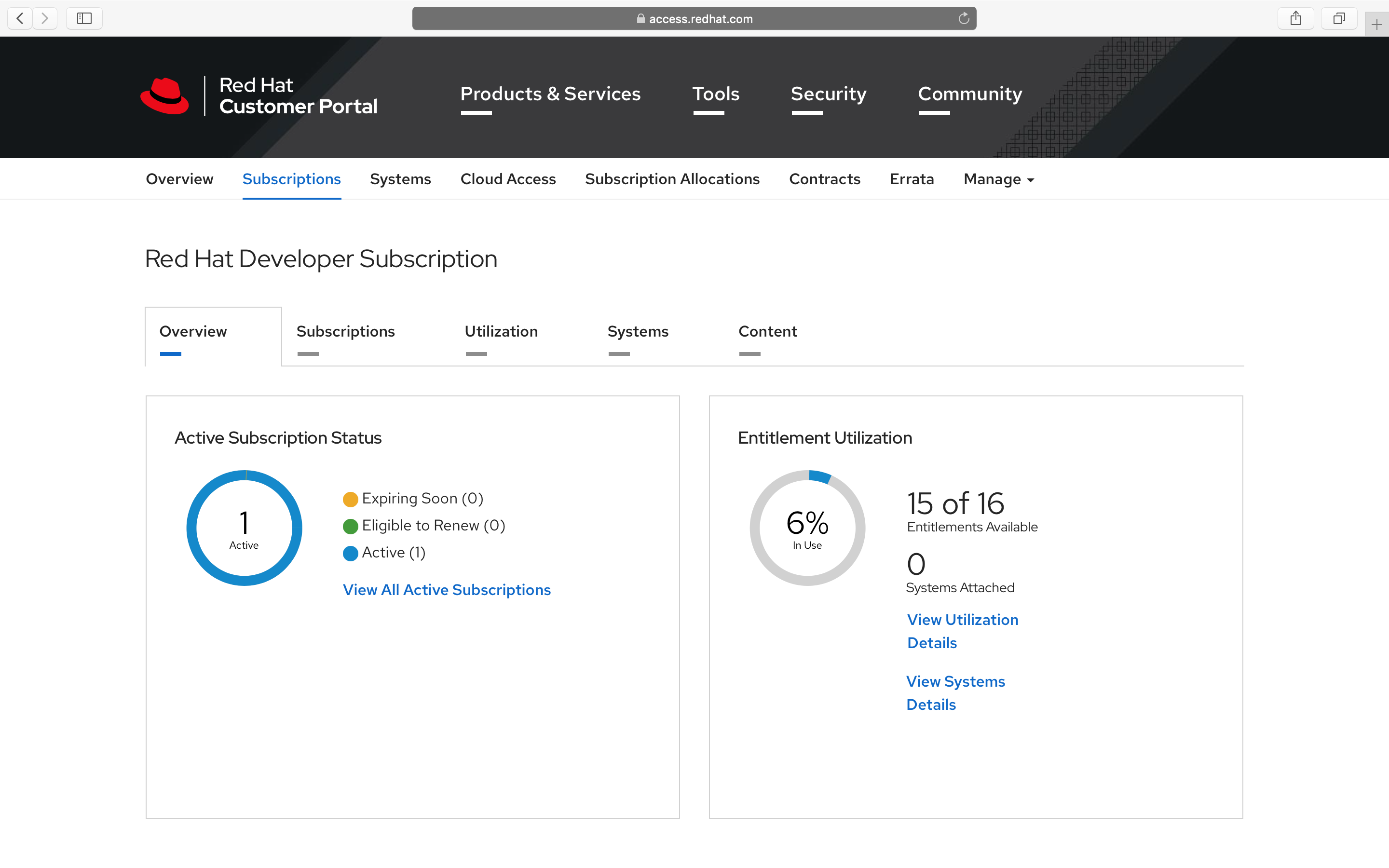Show all tabs overview icon
Screen dimensions: 1389x868
coord(1338,18)
